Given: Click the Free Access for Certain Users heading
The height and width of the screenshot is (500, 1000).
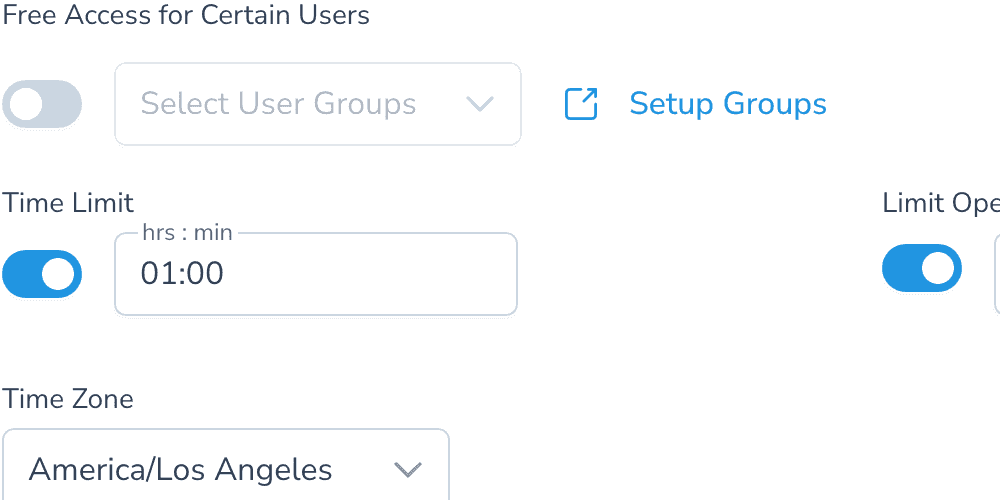Looking at the screenshot, I should pos(186,15).
